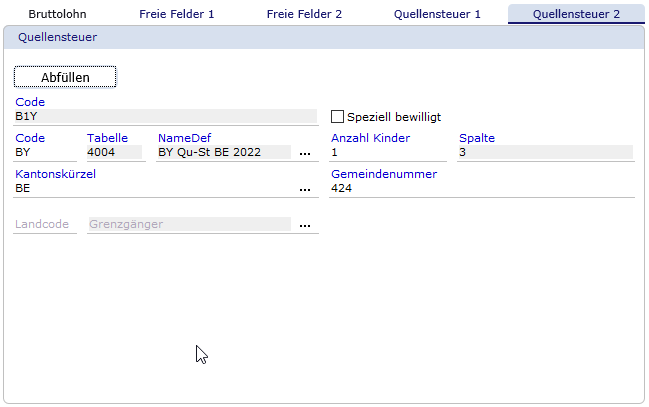
Task: Click the NameDef field BY Qu-St BE 2022
Action: coord(224,152)
